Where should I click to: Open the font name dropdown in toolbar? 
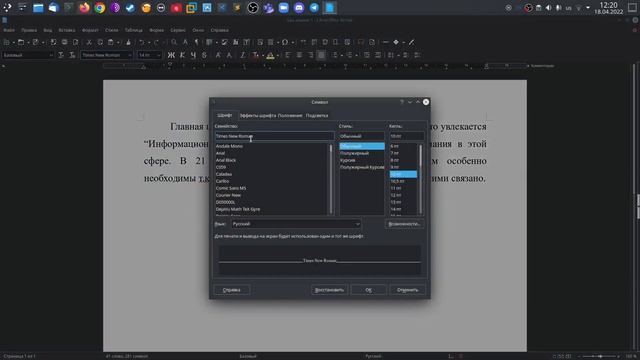(130, 55)
